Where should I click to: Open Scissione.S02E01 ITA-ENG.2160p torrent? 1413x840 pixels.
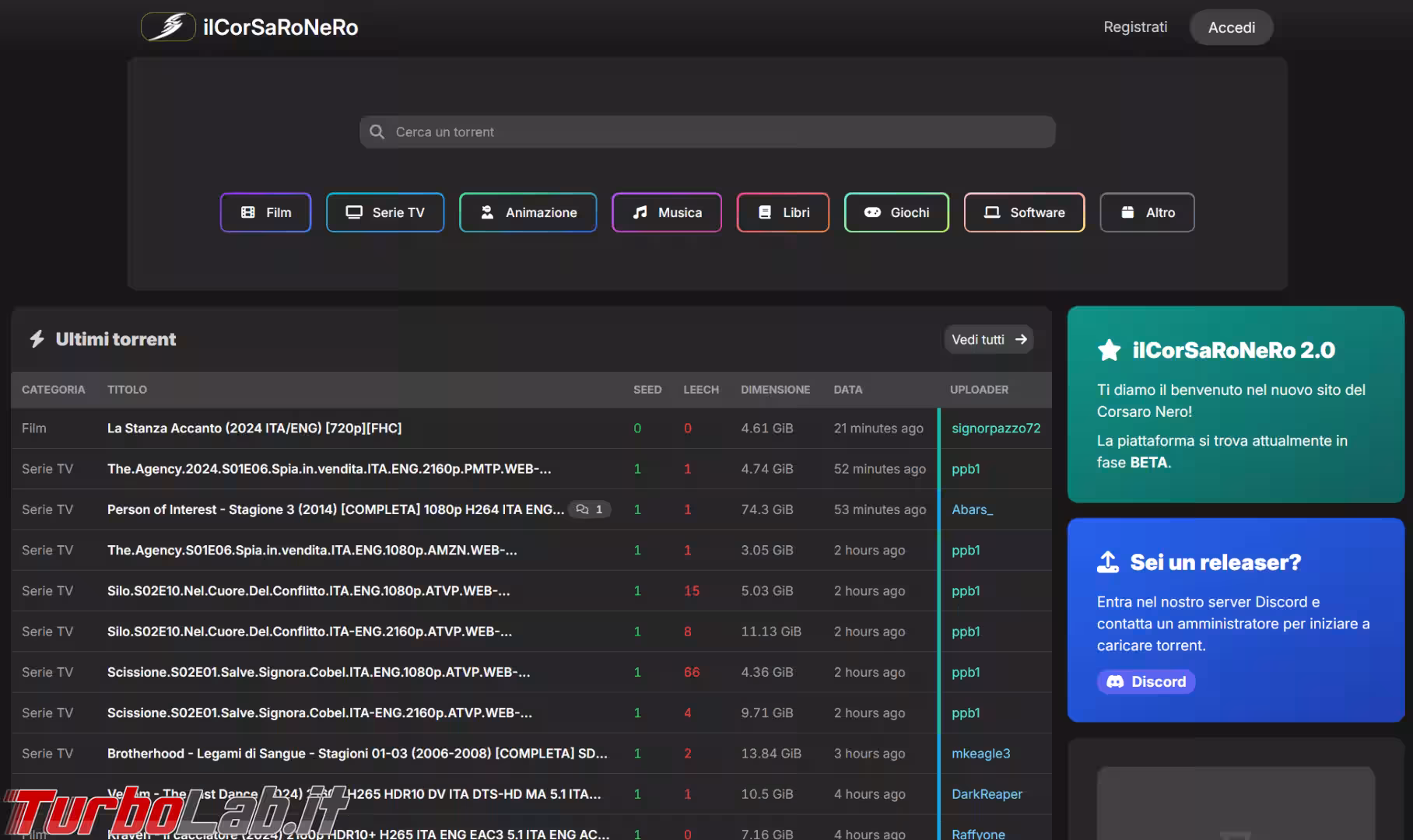320,712
